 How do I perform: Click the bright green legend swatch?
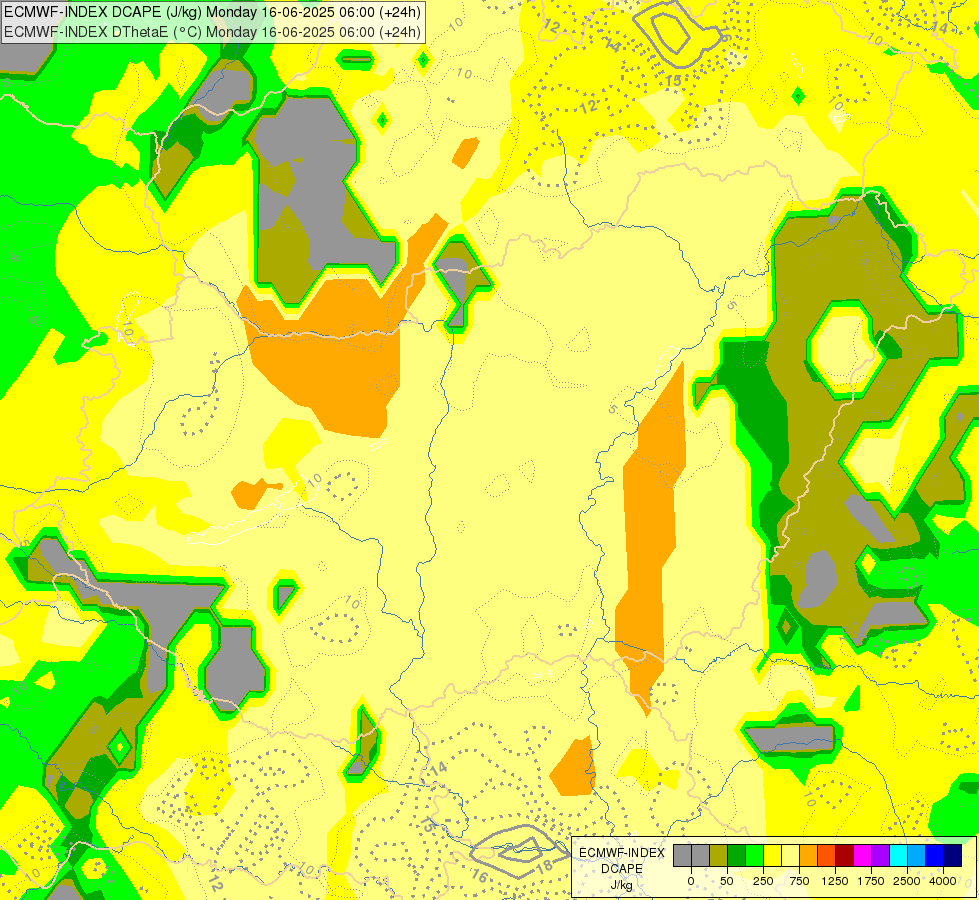754,855
